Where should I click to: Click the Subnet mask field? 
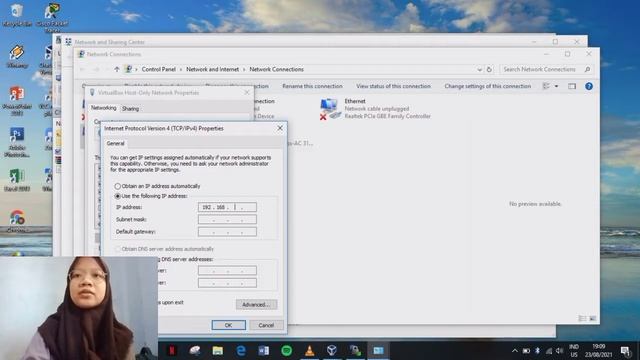point(227,220)
